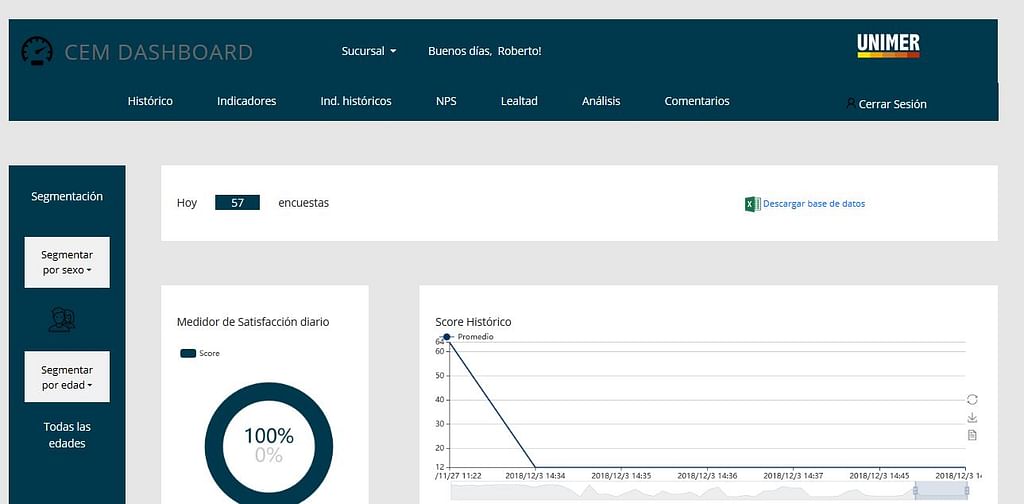Refresh the Score Histórico chart
Image resolution: width=1024 pixels, height=504 pixels.
[972, 400]
